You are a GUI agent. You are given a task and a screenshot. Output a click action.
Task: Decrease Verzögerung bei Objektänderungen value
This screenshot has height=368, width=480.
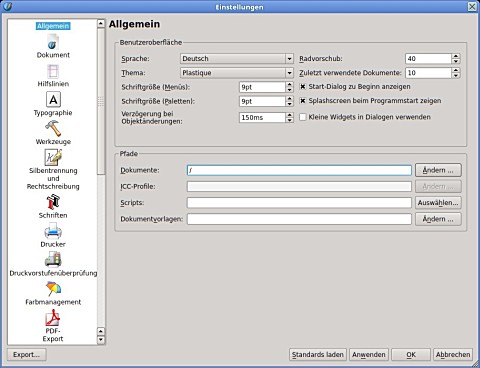coord(290,120)
